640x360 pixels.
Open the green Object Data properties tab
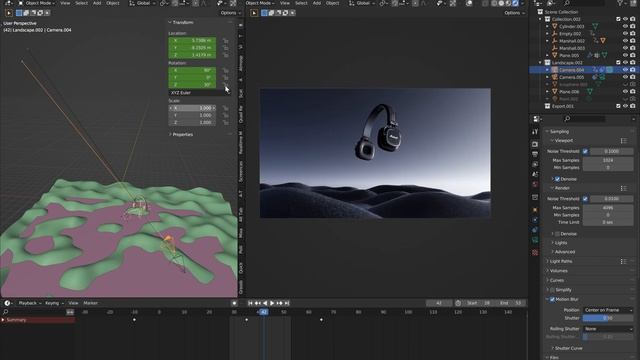point(535,241)
